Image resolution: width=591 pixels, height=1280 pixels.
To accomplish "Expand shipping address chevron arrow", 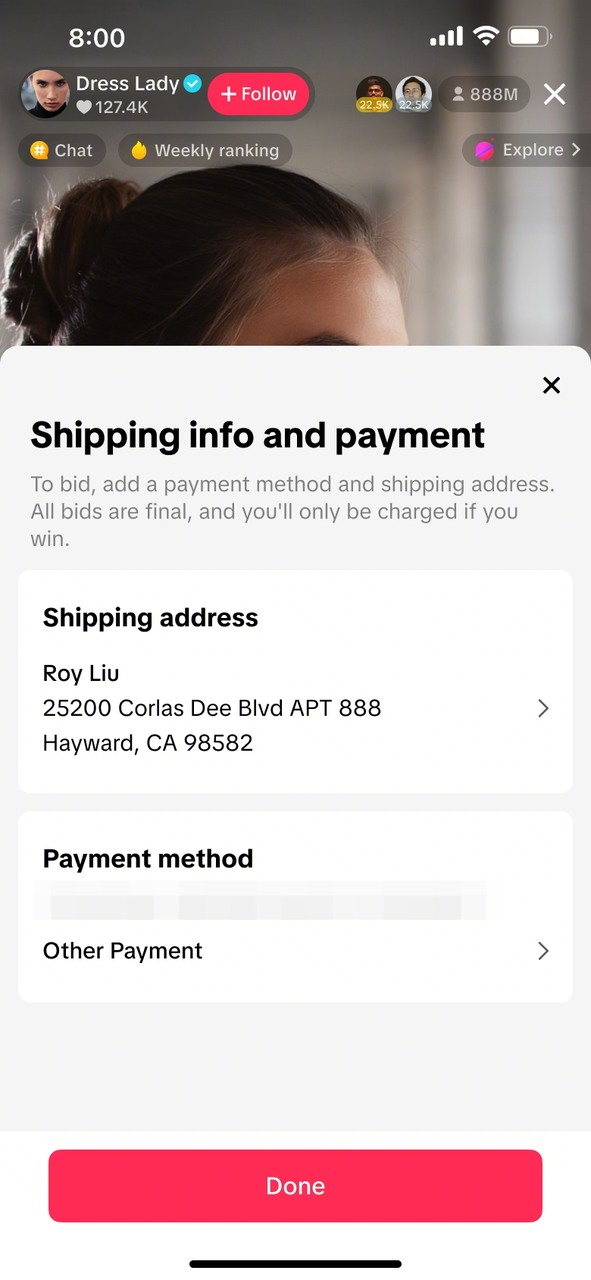I will (543, 708).
